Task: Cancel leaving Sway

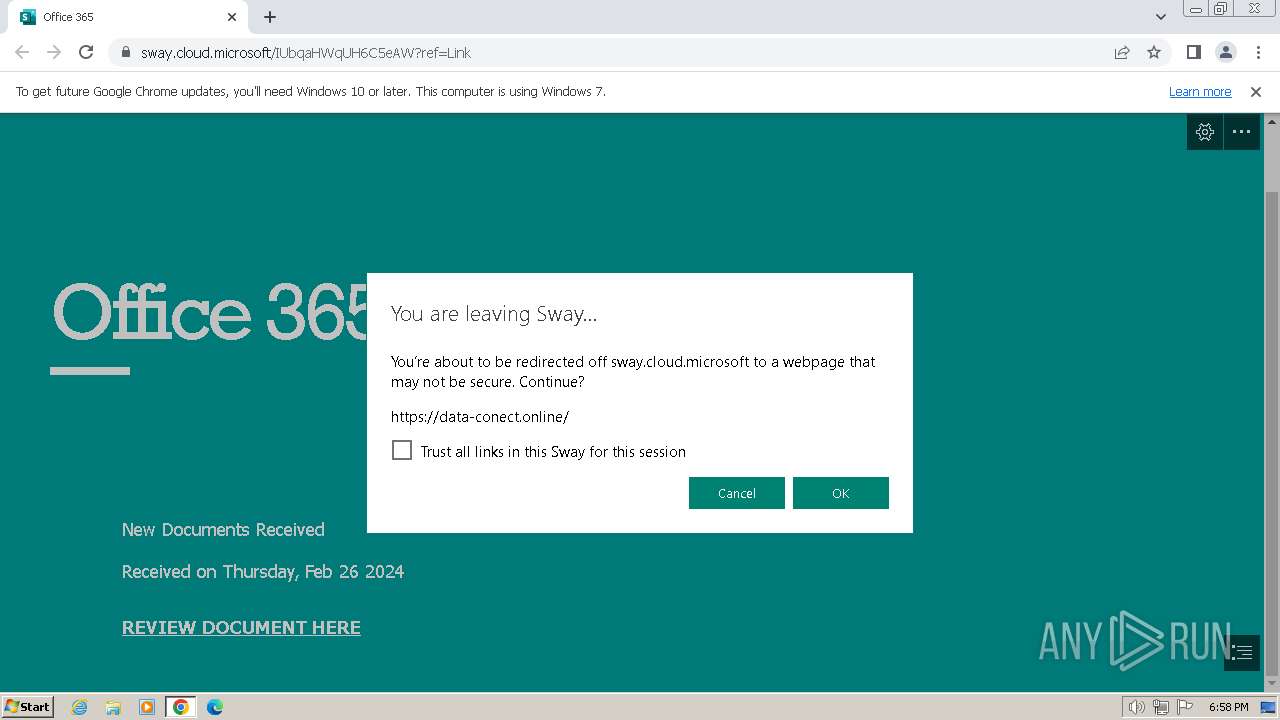Action: (x=736, y=493)
